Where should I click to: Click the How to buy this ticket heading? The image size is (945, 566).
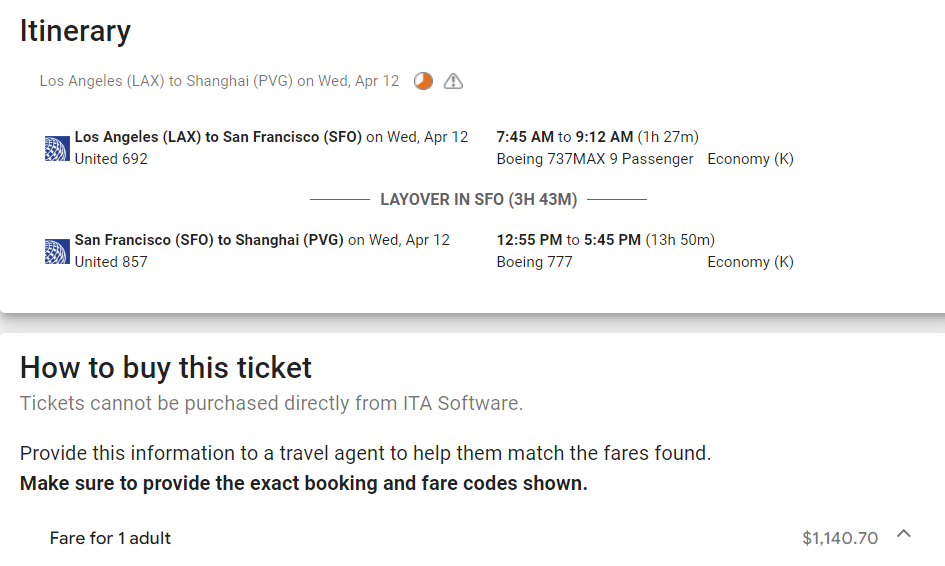166,368
